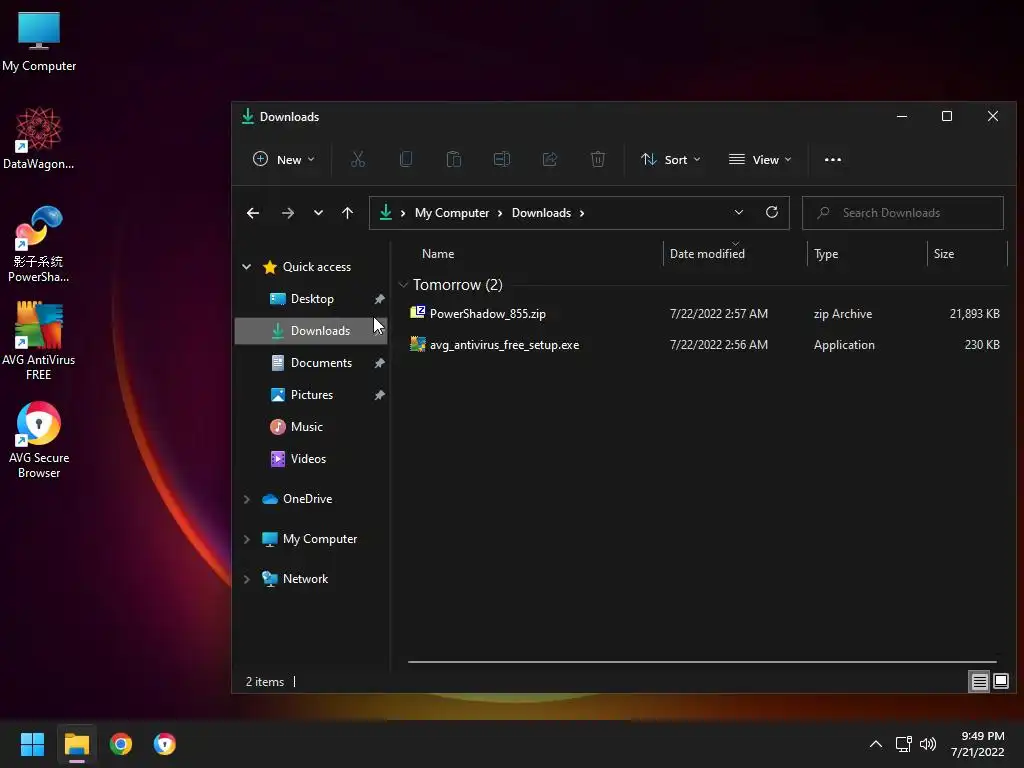Click the Rename icon in toolbar
This screenshot has width=1024, height=768.
pyautogui.click(x=502, y=159)
